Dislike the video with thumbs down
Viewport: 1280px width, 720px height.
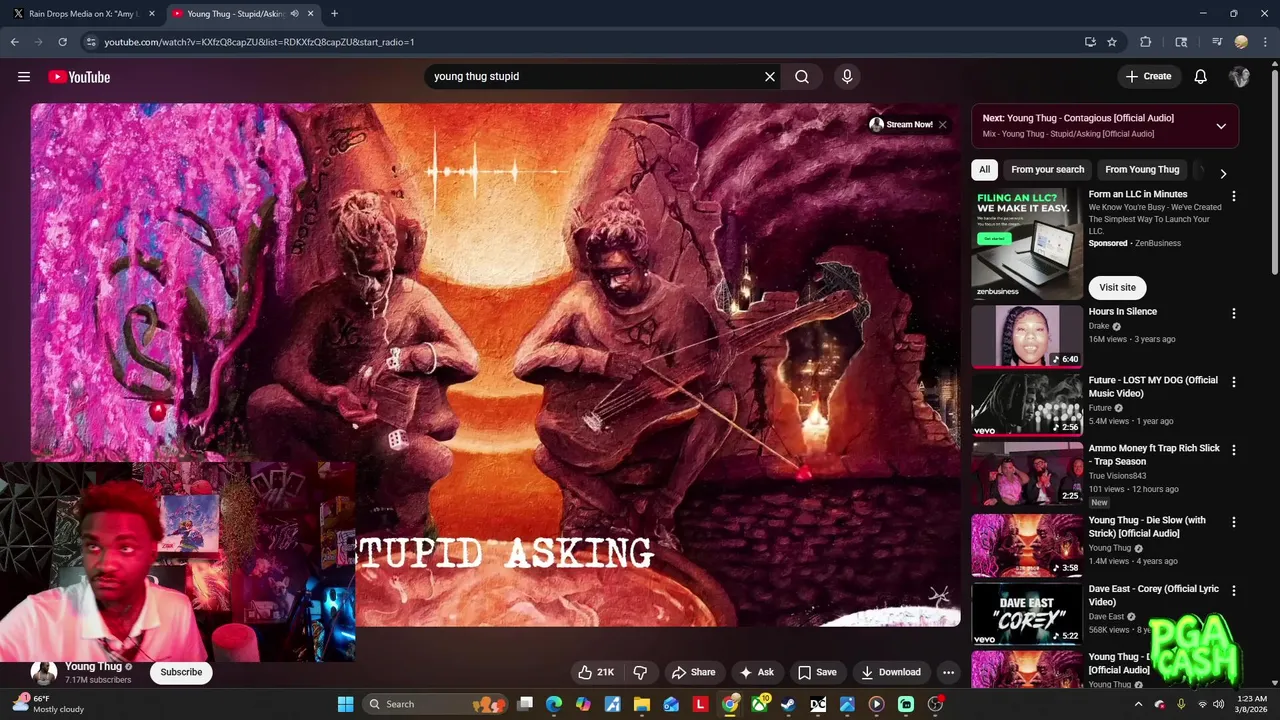coord(640,672)
